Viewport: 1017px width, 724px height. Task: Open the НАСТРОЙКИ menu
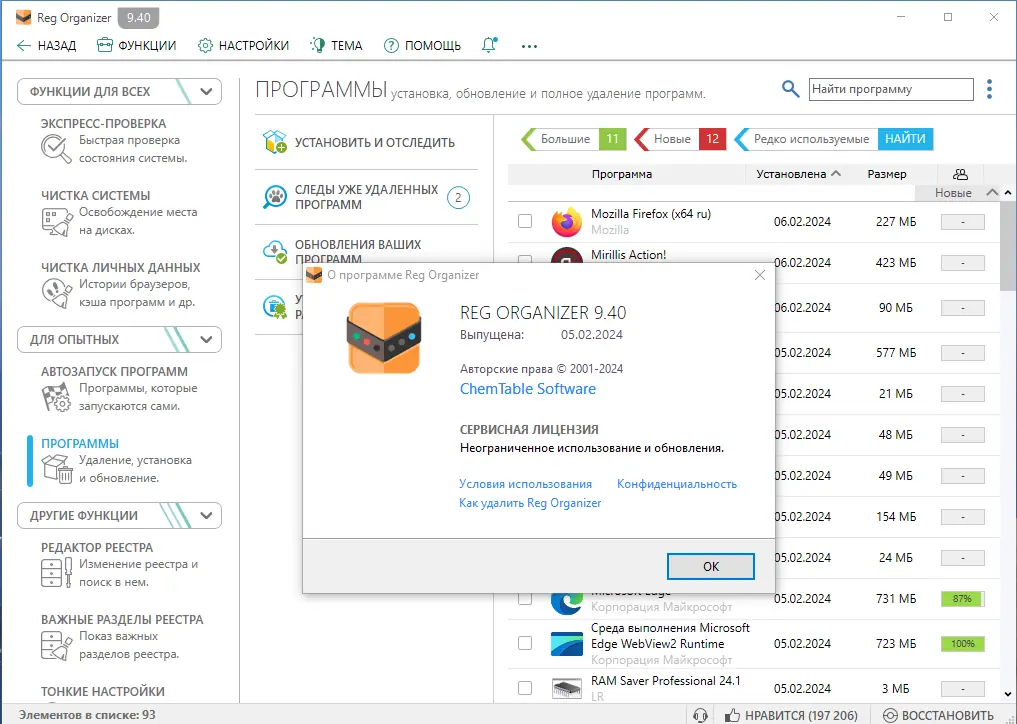pos(243,45)
